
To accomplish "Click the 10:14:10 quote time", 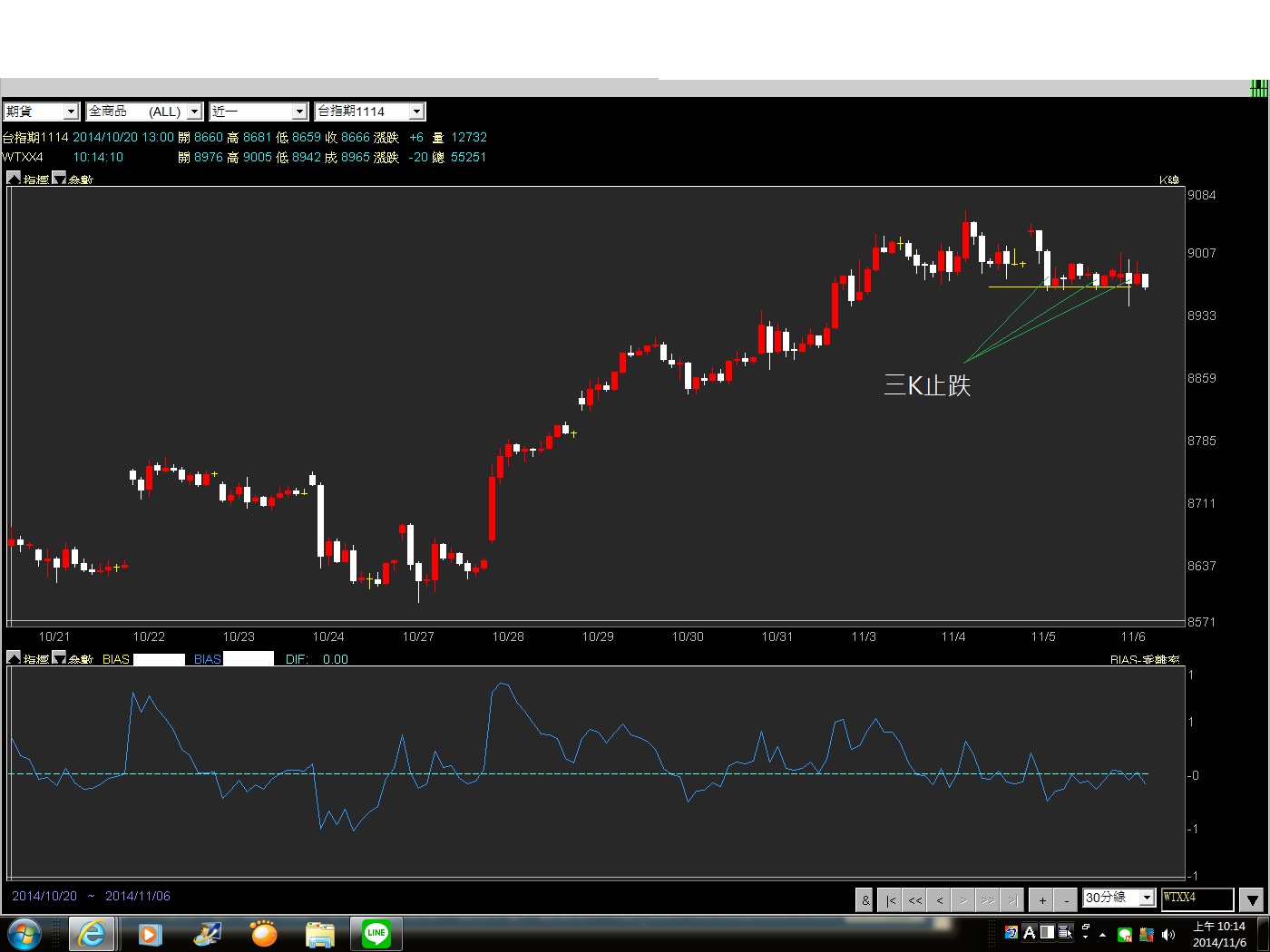I will click(98, 157).
